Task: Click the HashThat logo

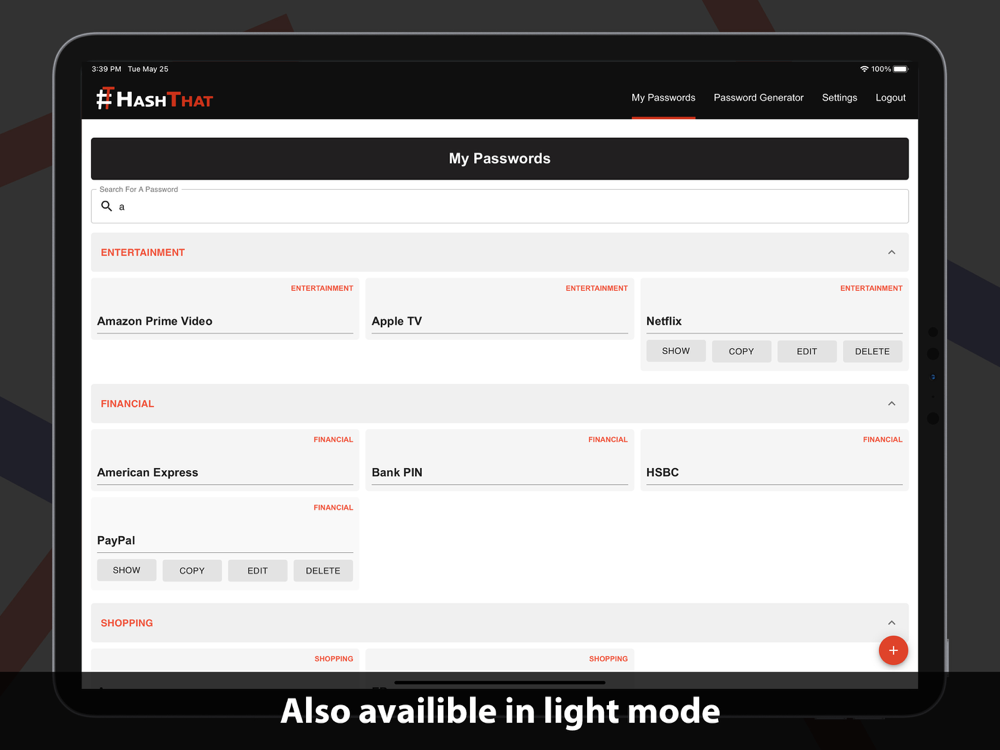Action: [155, 99]
